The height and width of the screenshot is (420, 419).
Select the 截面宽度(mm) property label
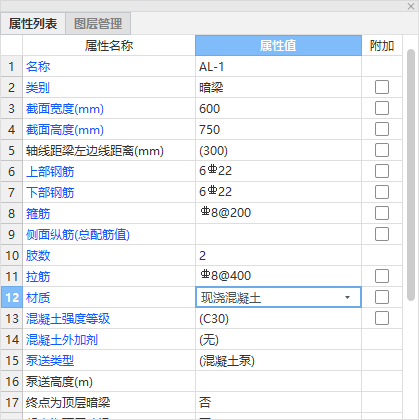click(65, 109)
